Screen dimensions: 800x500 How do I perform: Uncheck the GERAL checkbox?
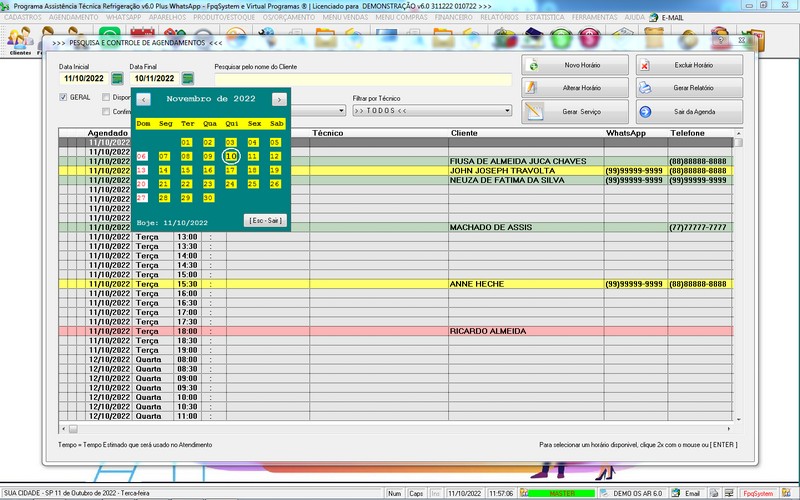[63, 97]
